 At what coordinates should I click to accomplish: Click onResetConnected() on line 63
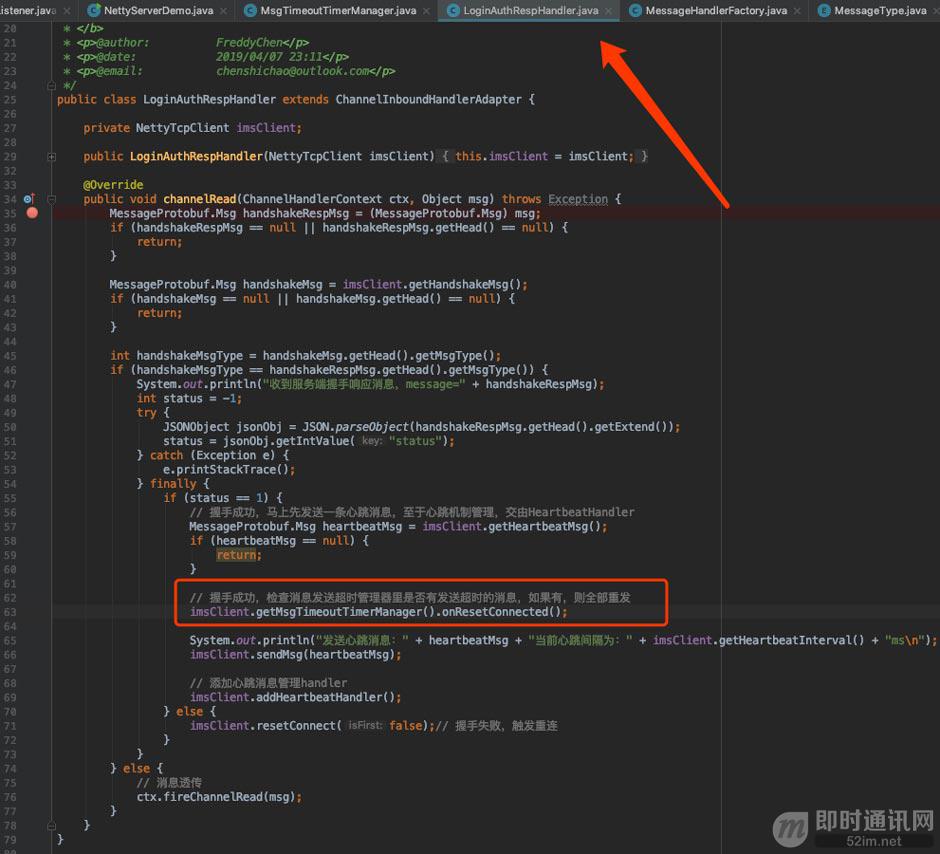pos(501,612)
